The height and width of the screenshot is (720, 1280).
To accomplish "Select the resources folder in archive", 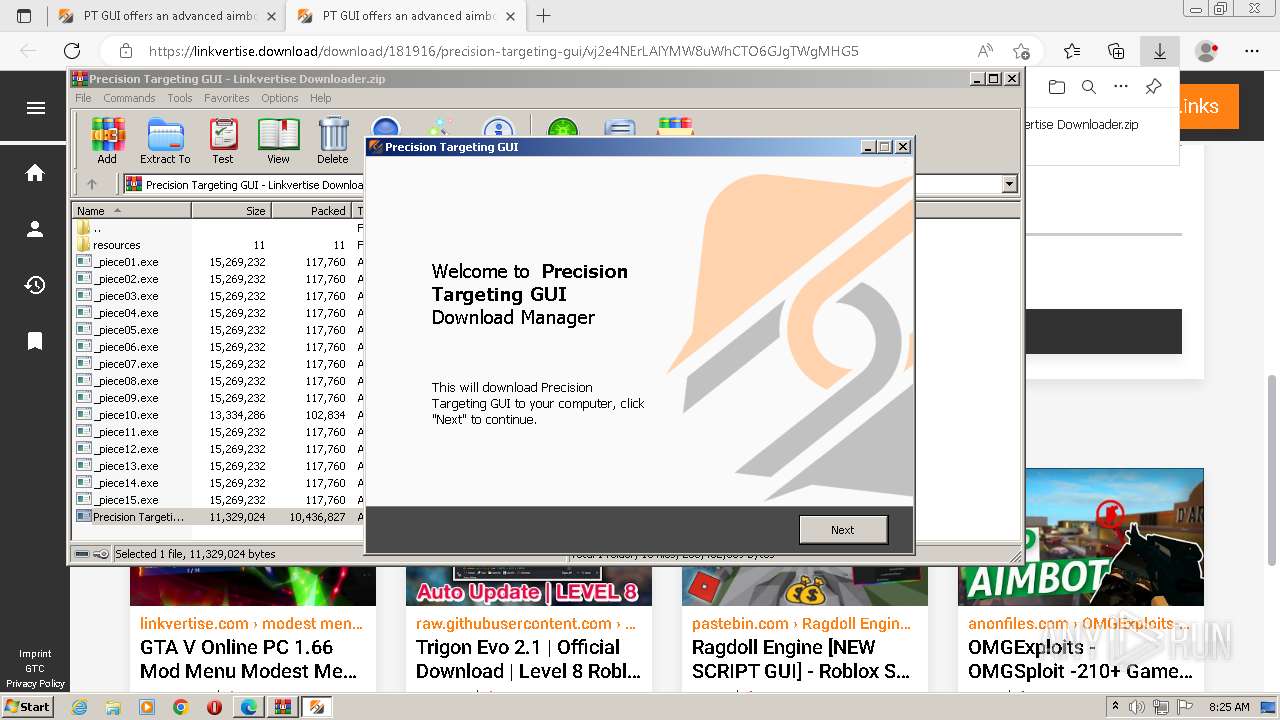I will click(116, 245).
